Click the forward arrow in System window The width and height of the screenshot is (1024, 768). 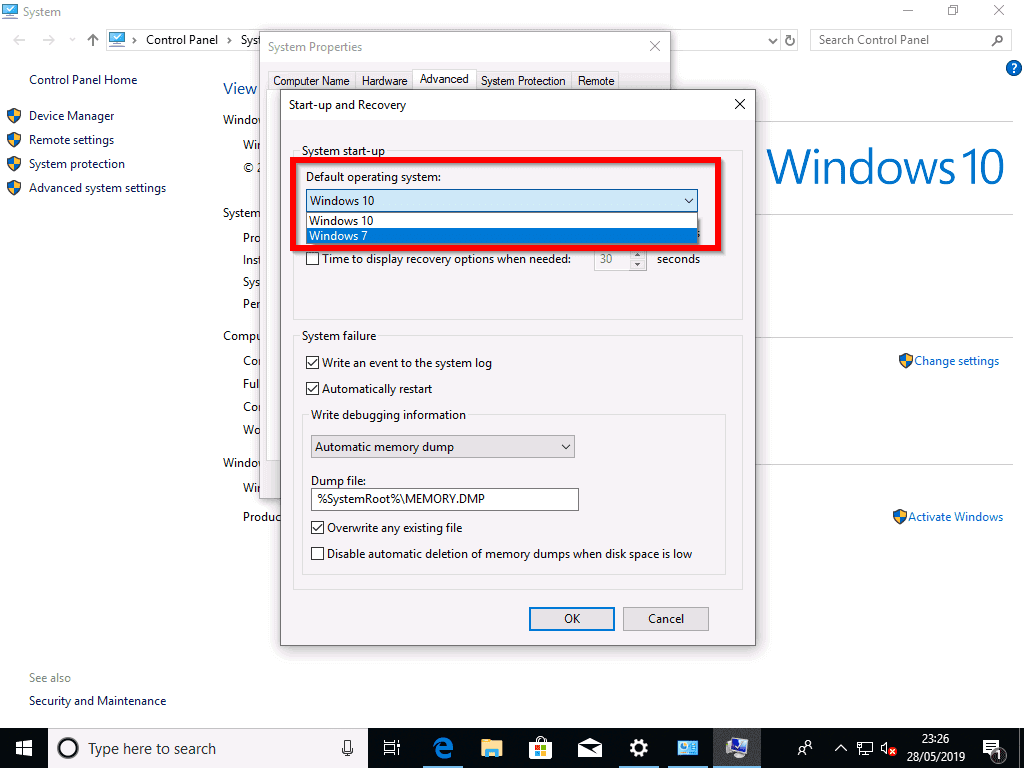pyautogui.click(x=48, y=40)
